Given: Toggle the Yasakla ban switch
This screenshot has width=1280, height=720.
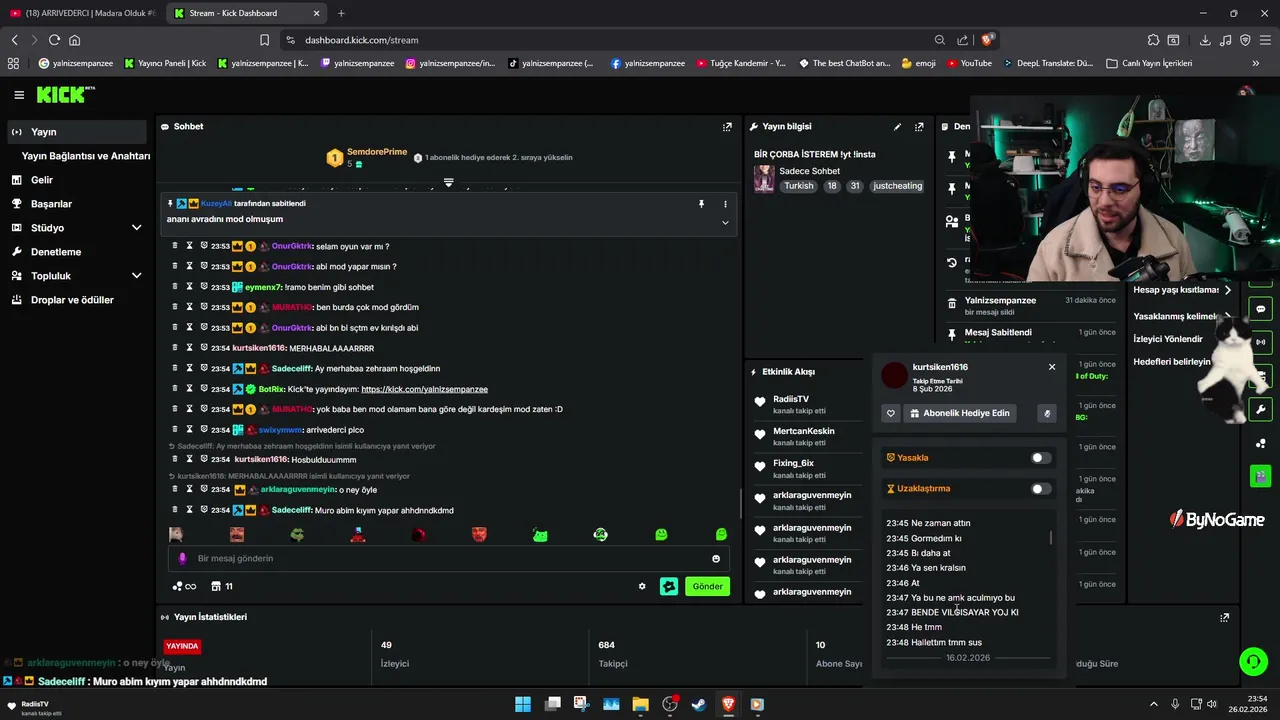Looking at the screenshot, I should click(x=1041, y=458).
